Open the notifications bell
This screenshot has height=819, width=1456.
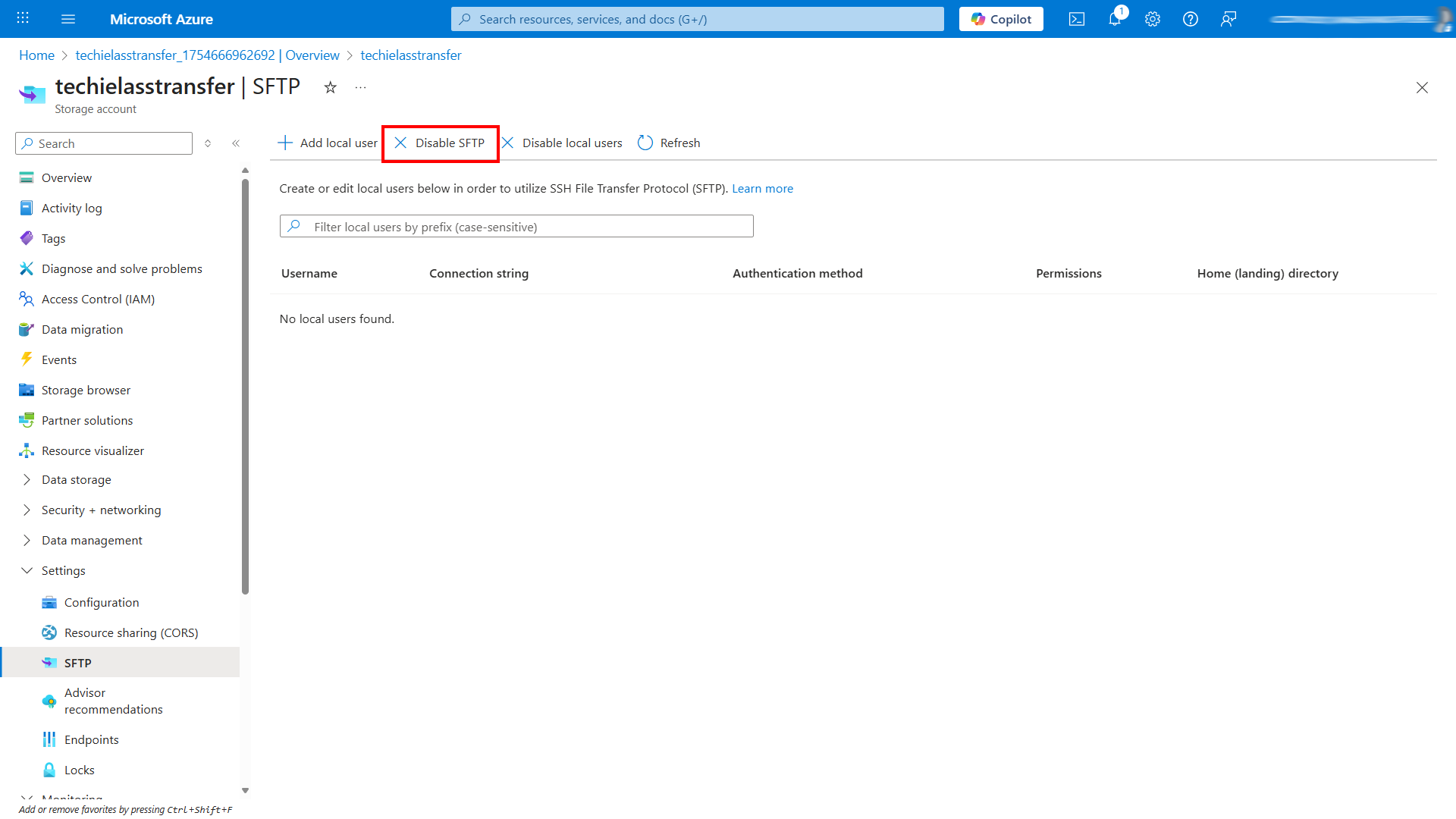click(x=1114, y=19)
